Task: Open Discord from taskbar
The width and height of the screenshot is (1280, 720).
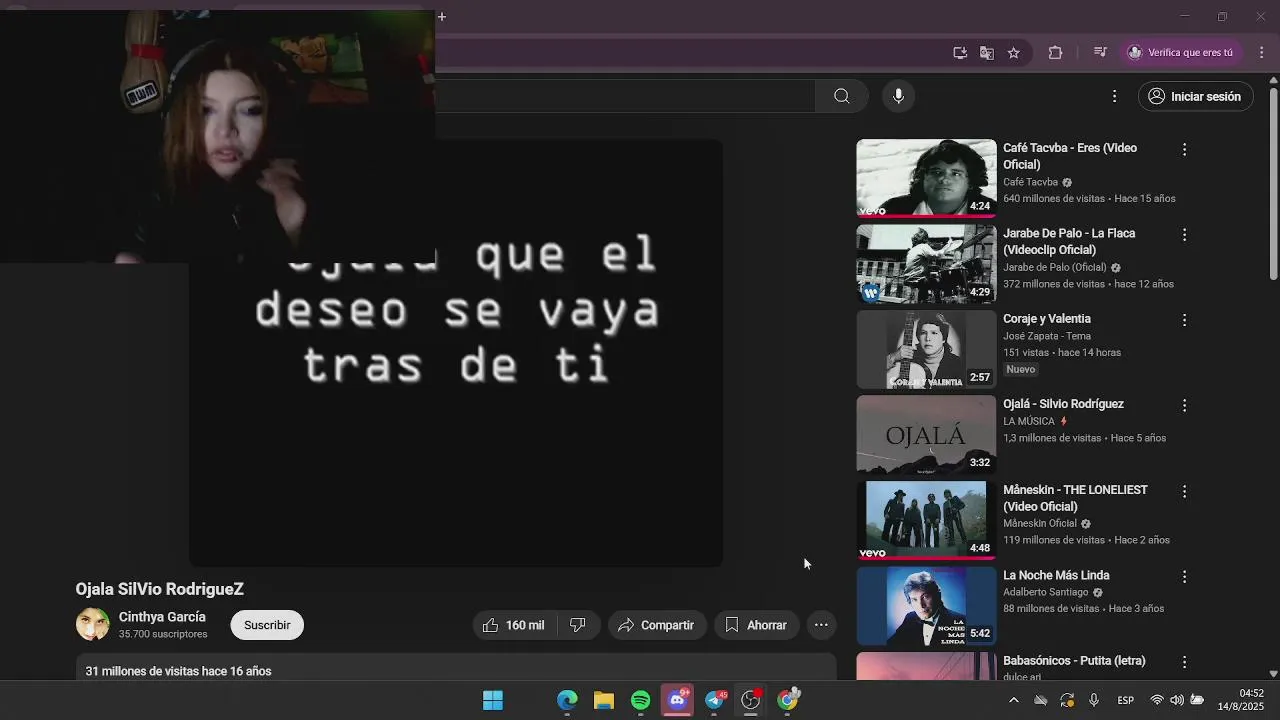Action: point(678,700)
